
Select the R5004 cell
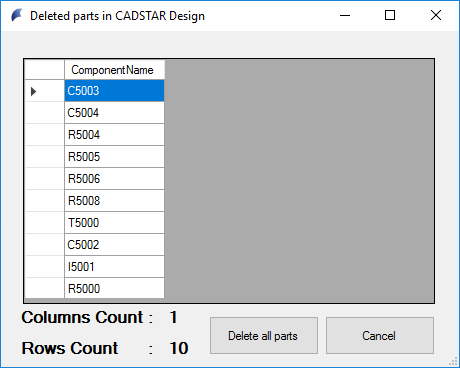(x=114, y=135)
